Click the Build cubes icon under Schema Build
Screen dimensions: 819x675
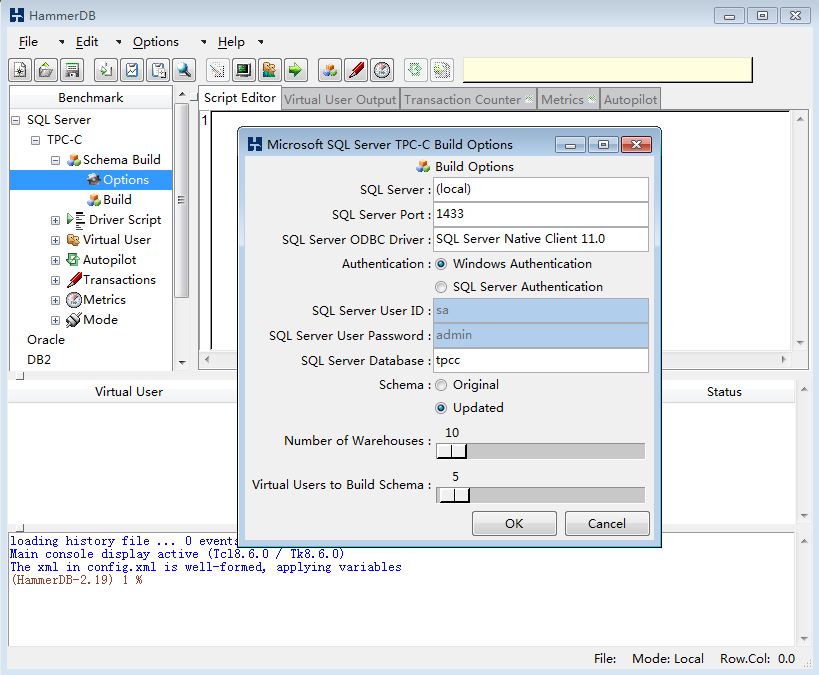(94, 200)
